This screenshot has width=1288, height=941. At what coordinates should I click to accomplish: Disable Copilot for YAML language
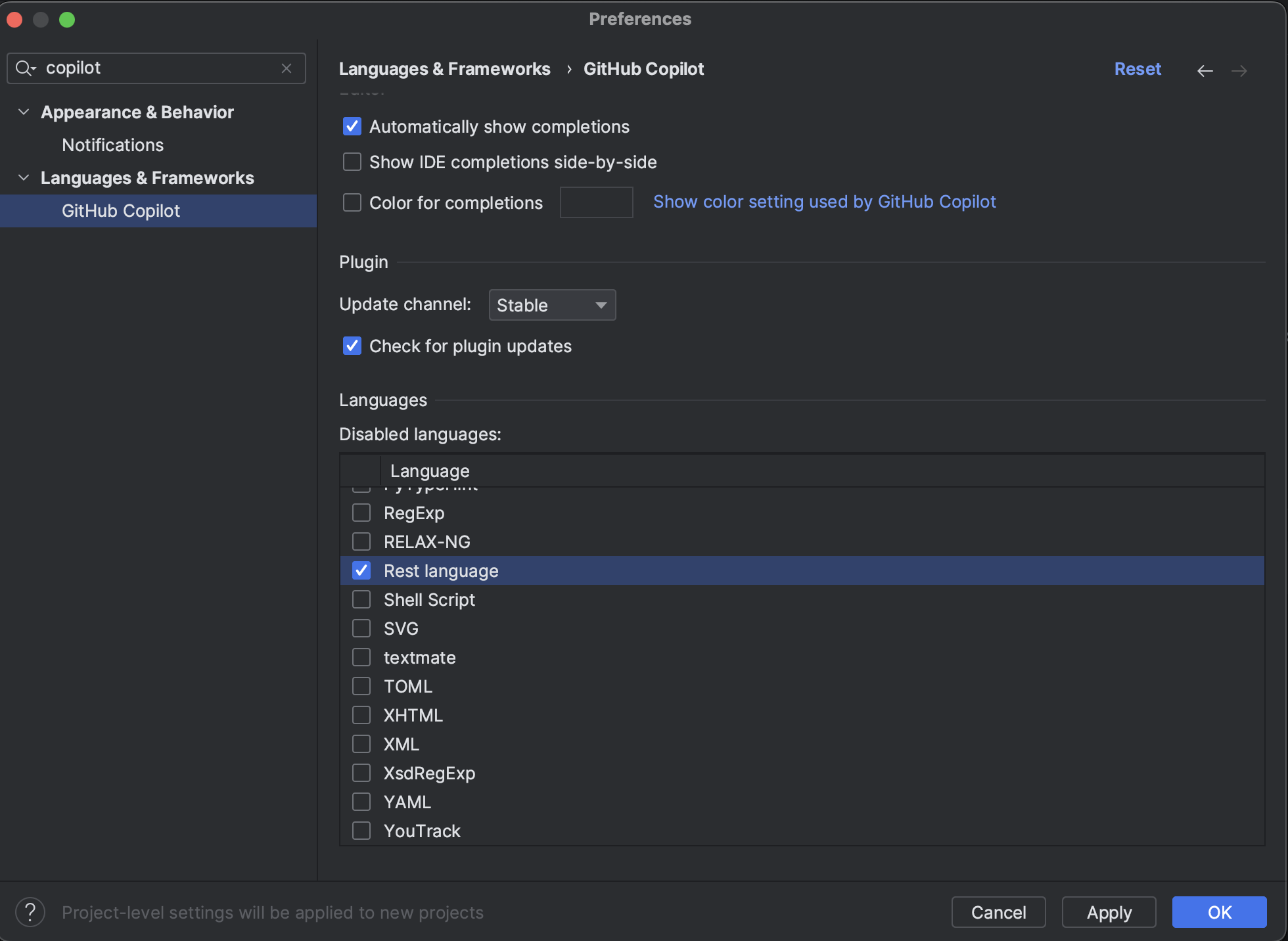[361, 801]
